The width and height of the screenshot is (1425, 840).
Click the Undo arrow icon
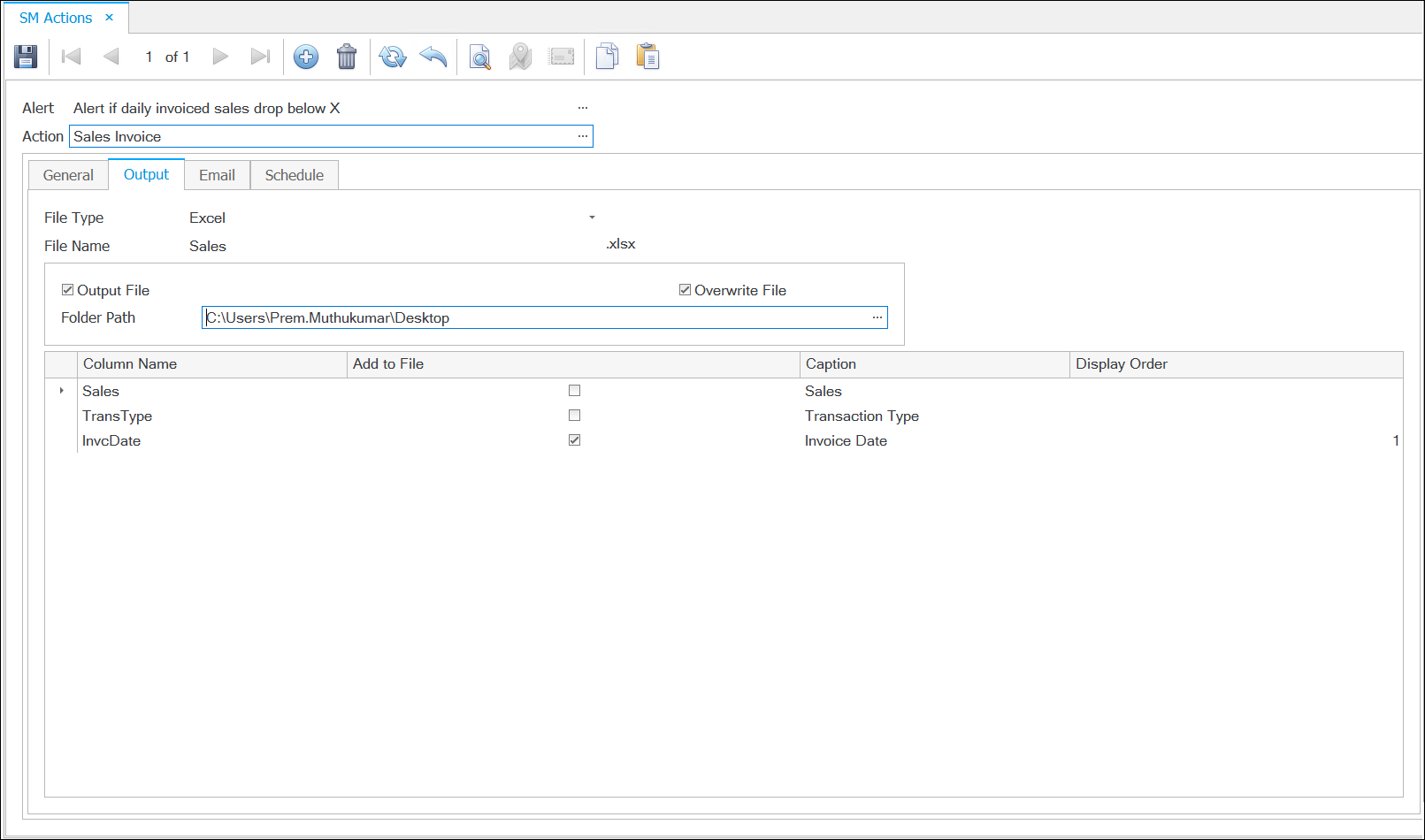point(433,57)
